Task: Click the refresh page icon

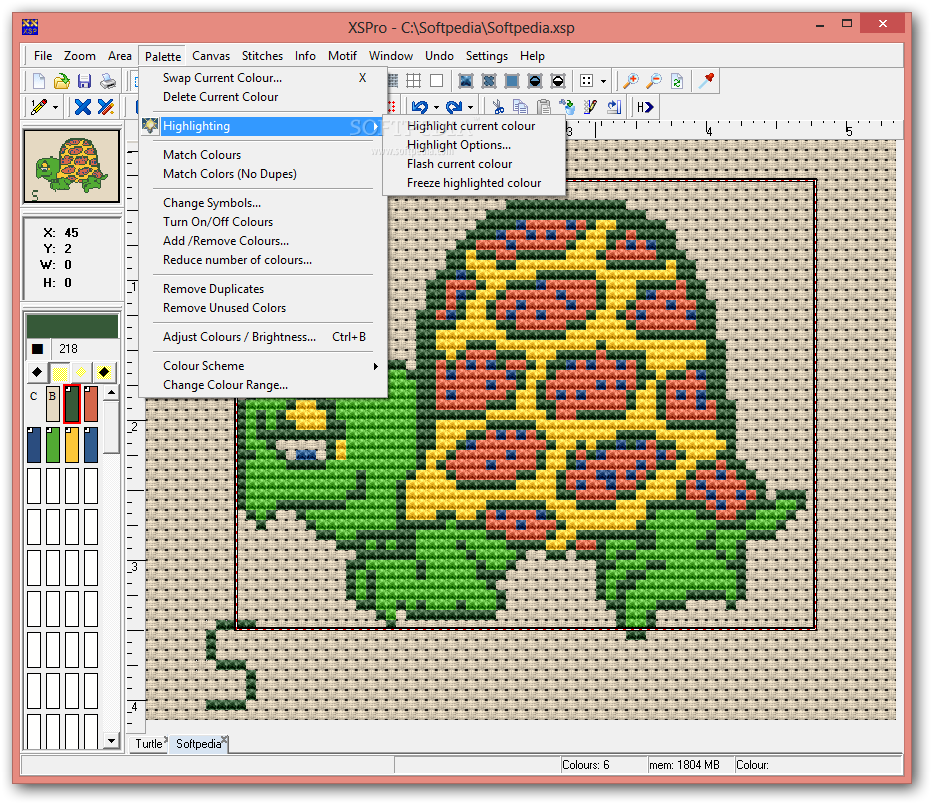Action: pos(676,81)
